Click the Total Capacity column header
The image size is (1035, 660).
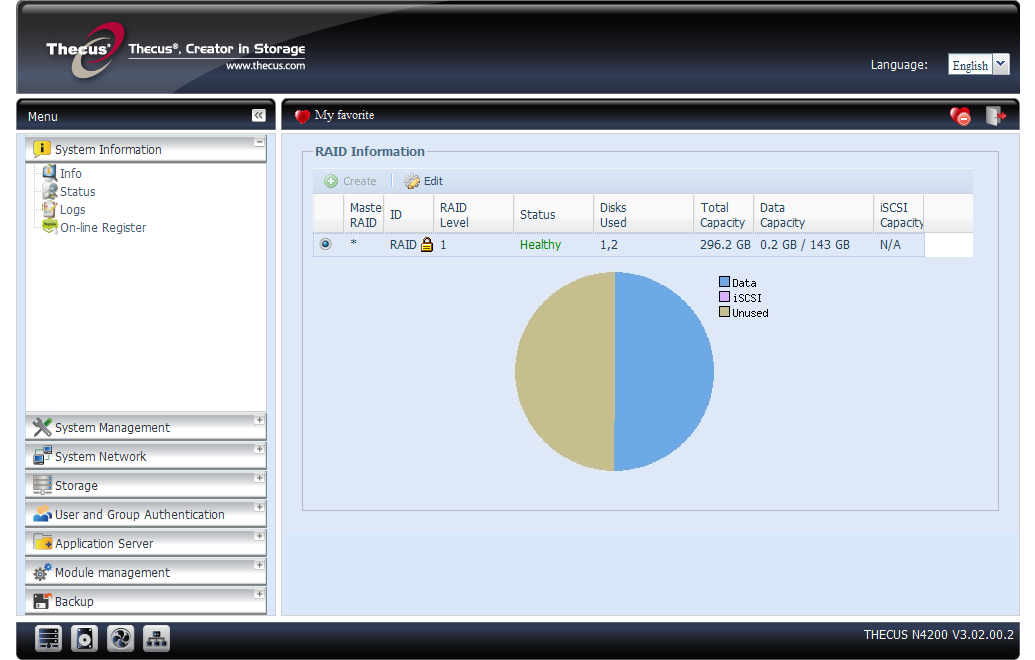(x=723, y=214)
